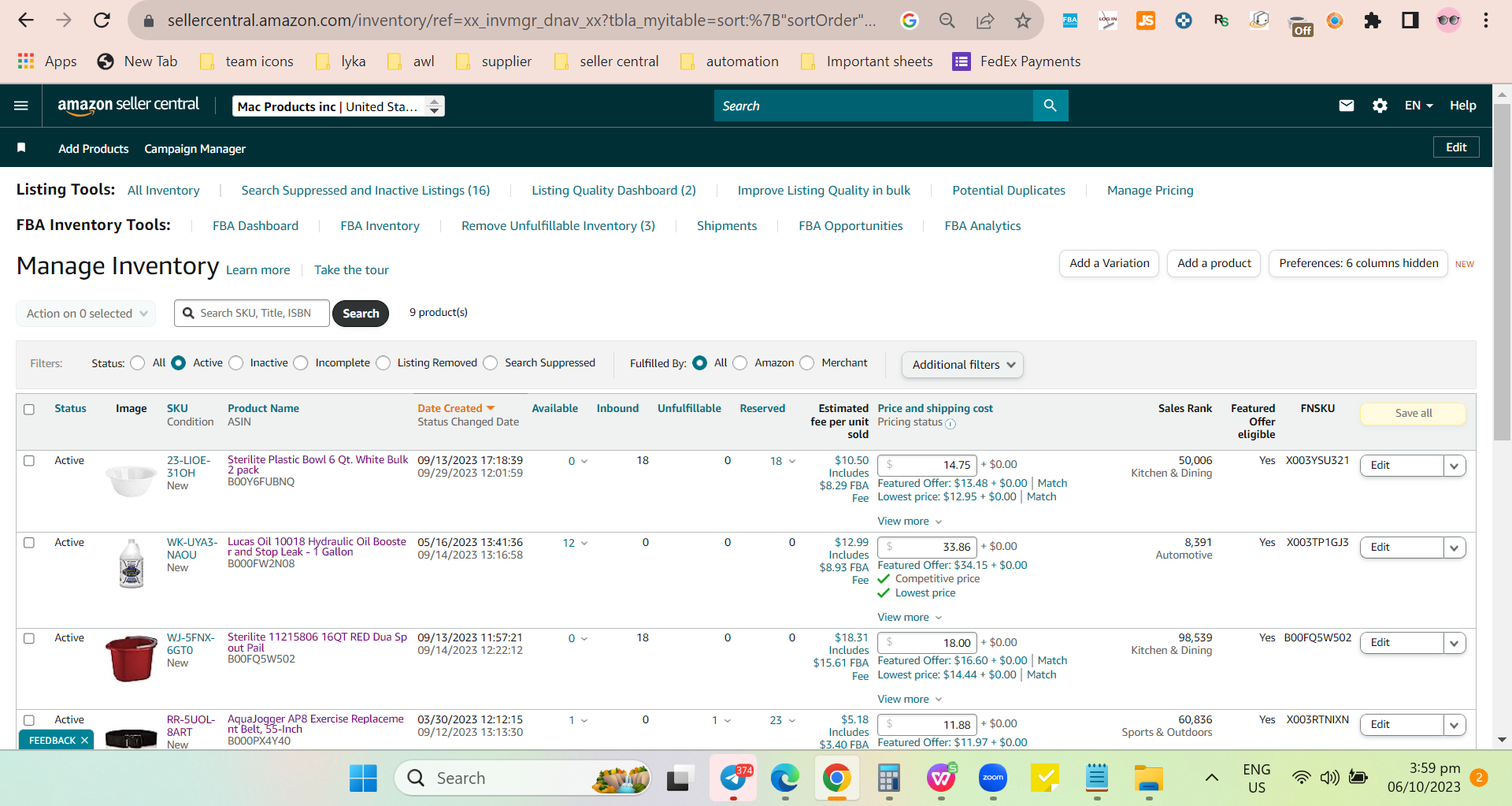
Task: Open the Take the tour link
Action: (x=351, y=270)
